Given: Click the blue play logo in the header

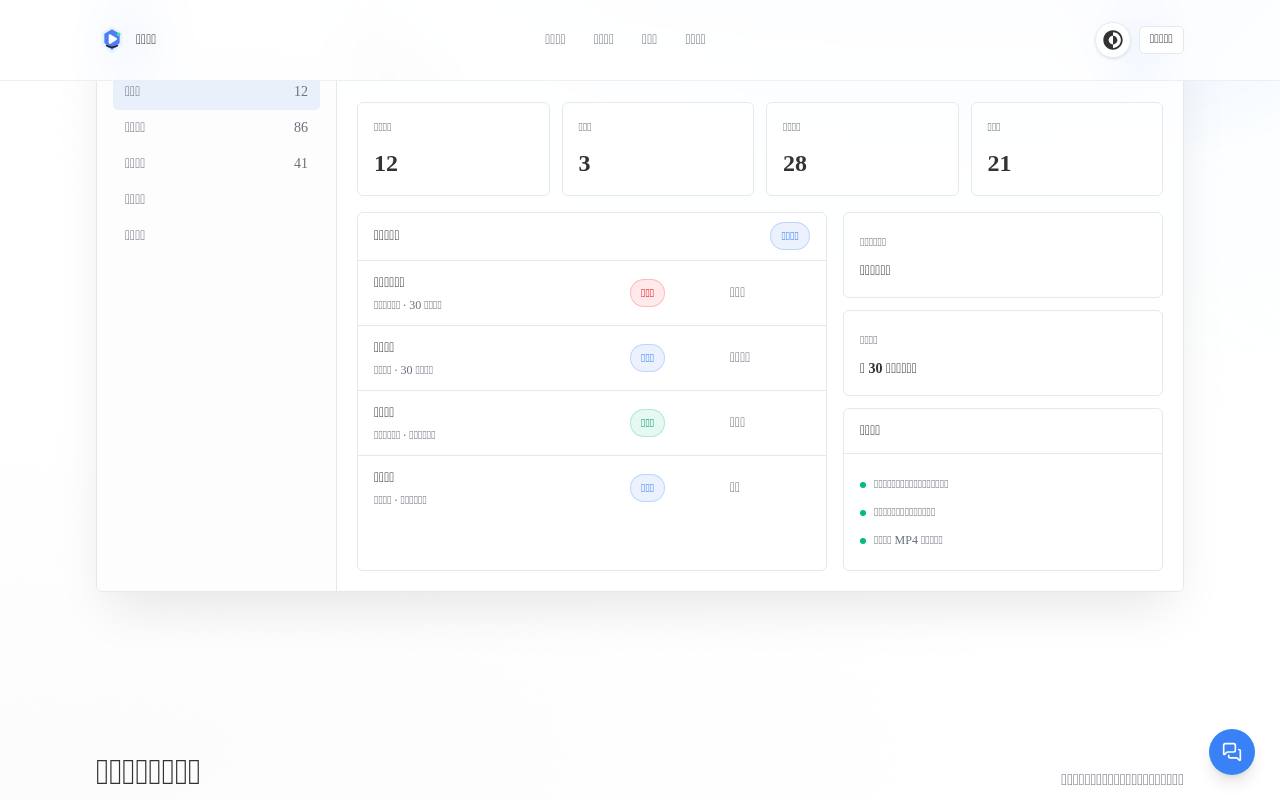Looking at the screenshot, I should 112,39.
